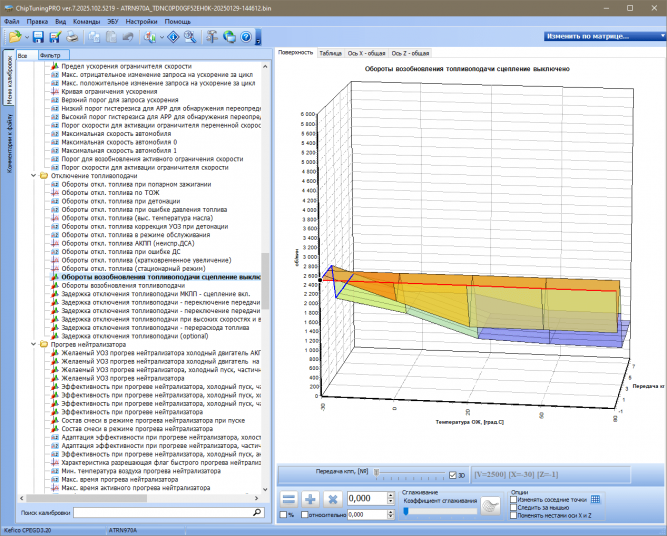Select 'Обороты откл. топлива по ТОЖ'

pyautogui.click(x=110, y=193)
